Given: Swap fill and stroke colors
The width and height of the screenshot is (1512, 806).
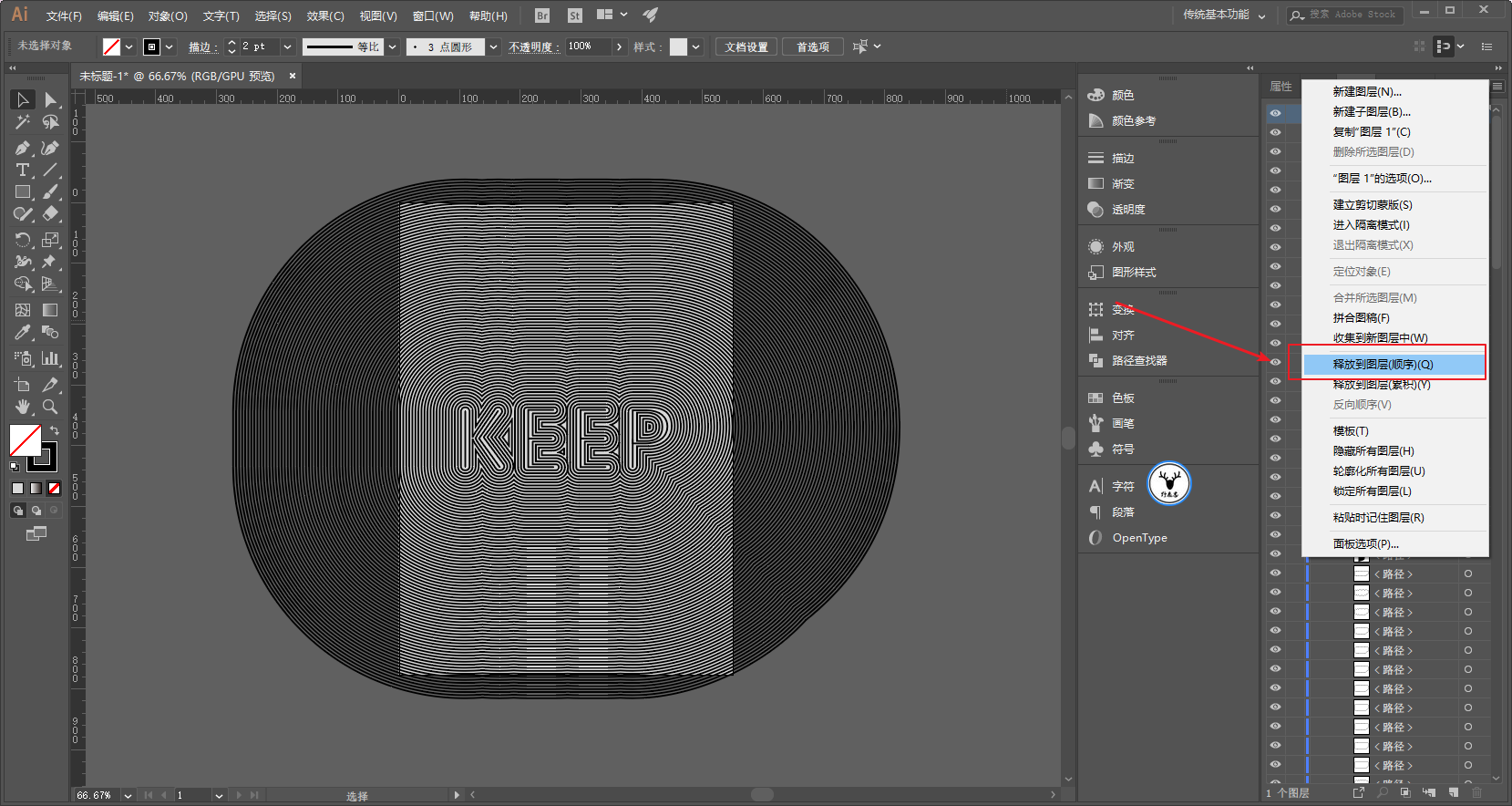Looking at the screenshot, I should [55, 429].
